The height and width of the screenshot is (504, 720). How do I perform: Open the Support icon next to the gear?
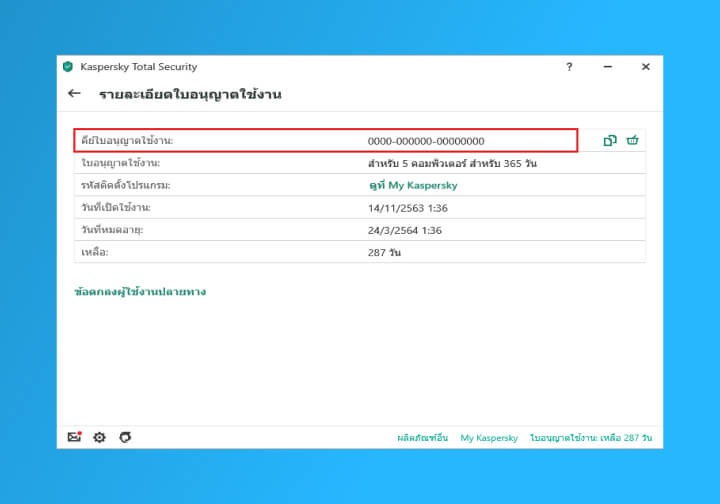click(x=125, y=437)
